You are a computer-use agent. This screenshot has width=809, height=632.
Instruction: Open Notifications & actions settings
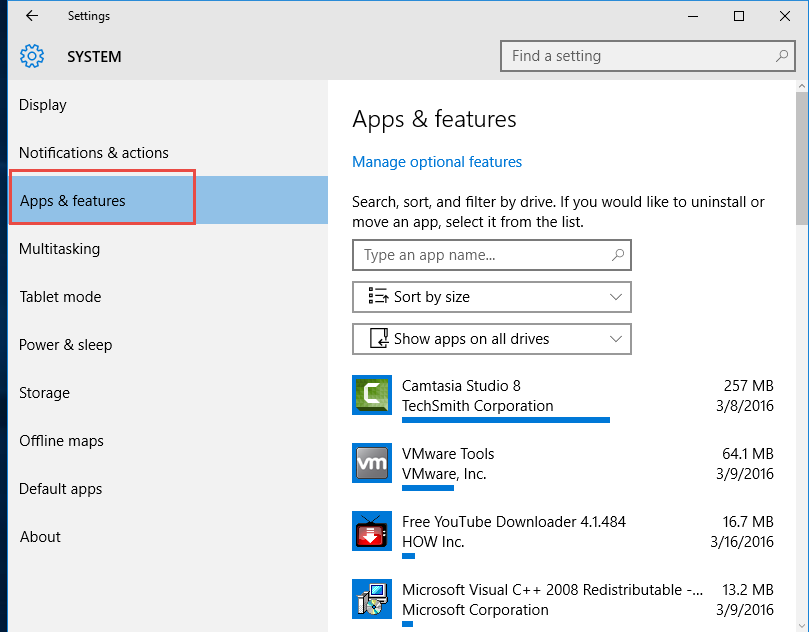tap(168, 153)
